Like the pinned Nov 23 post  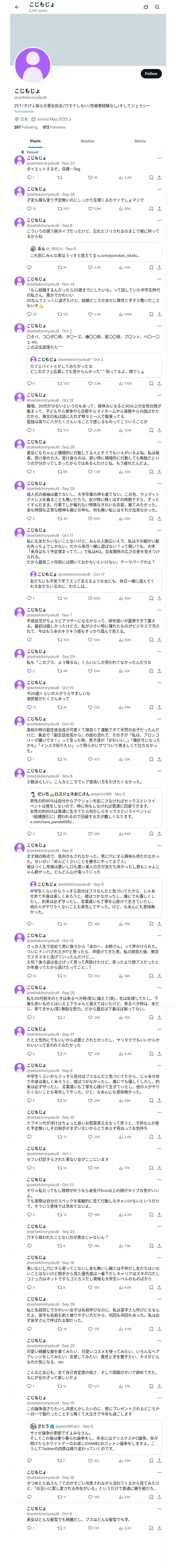click(89, 178)
